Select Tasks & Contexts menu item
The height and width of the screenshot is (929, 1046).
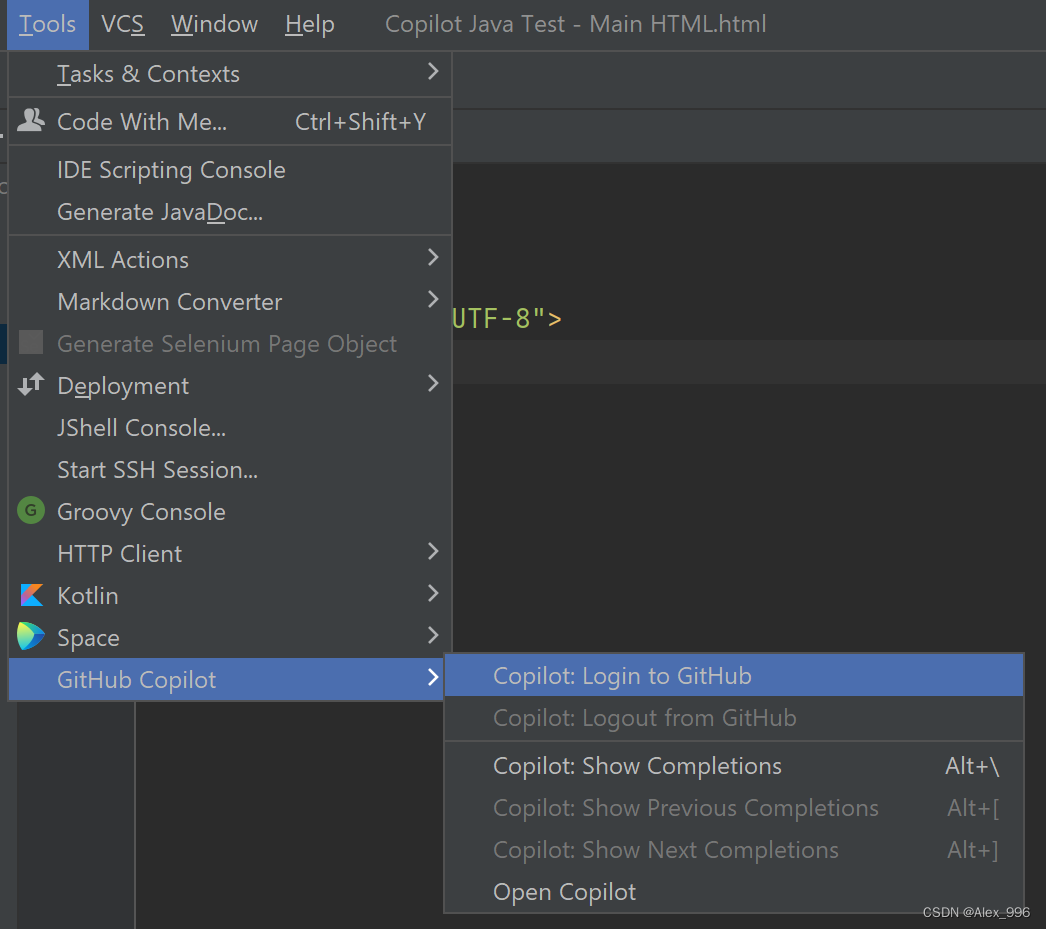click(230, 74)
